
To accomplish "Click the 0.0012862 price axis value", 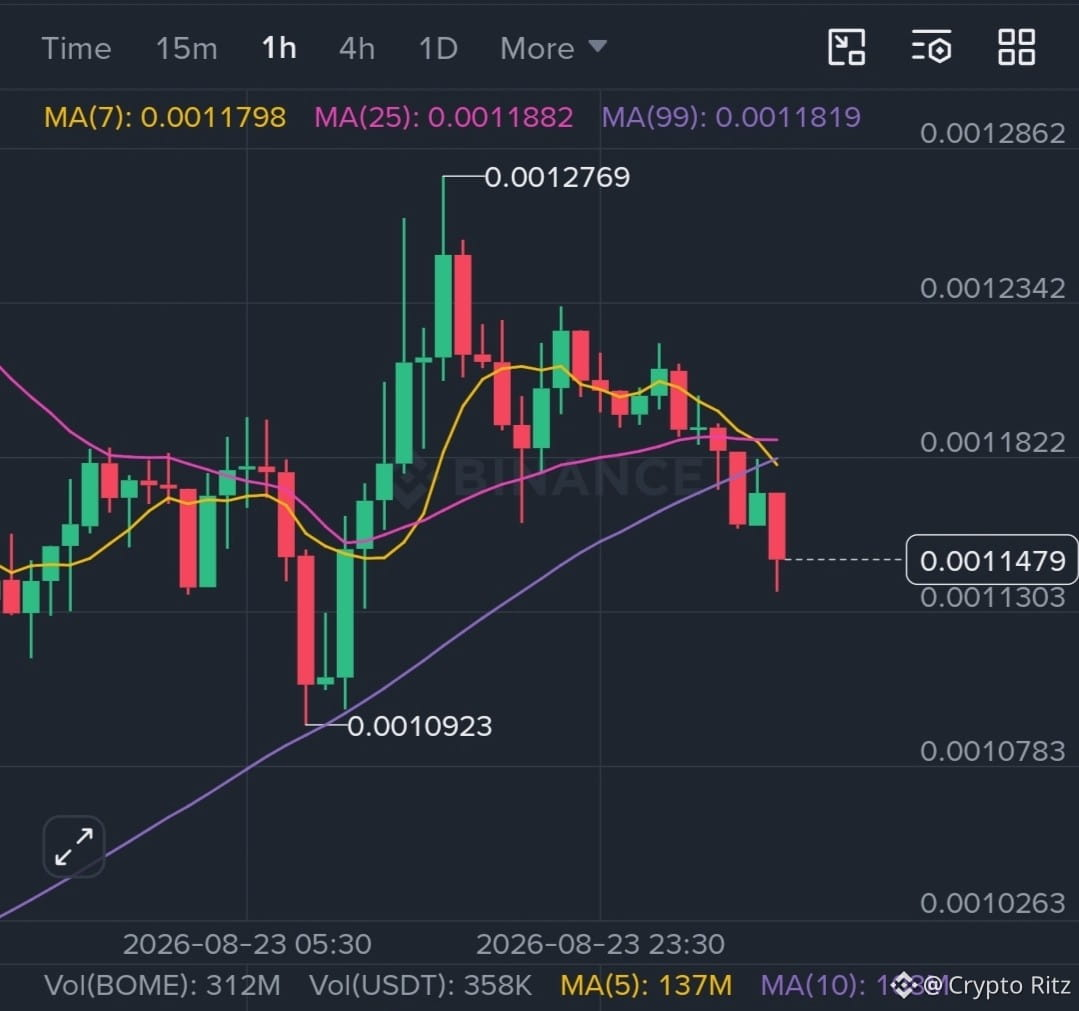I will click(x=992, y=134).
